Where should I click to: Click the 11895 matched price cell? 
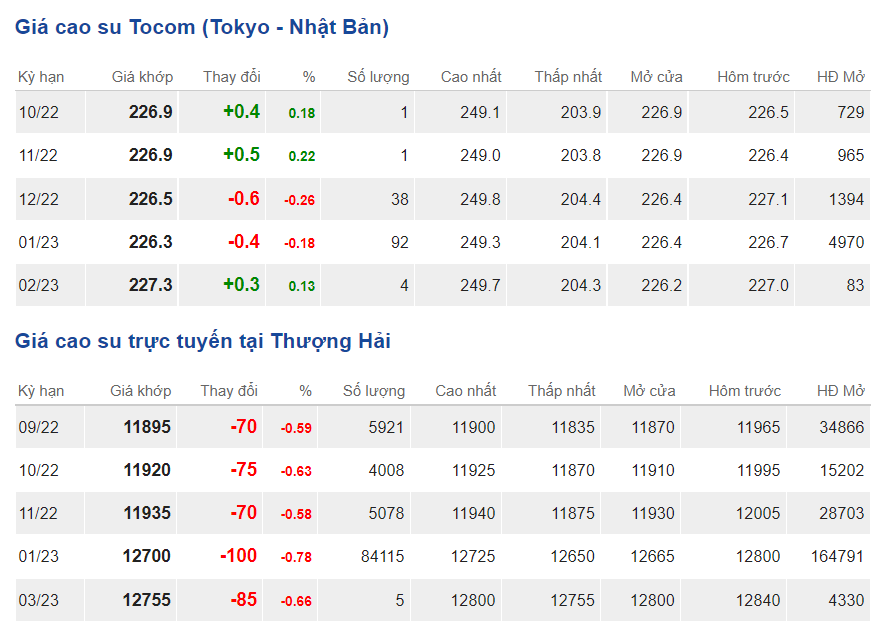(147, 428)
